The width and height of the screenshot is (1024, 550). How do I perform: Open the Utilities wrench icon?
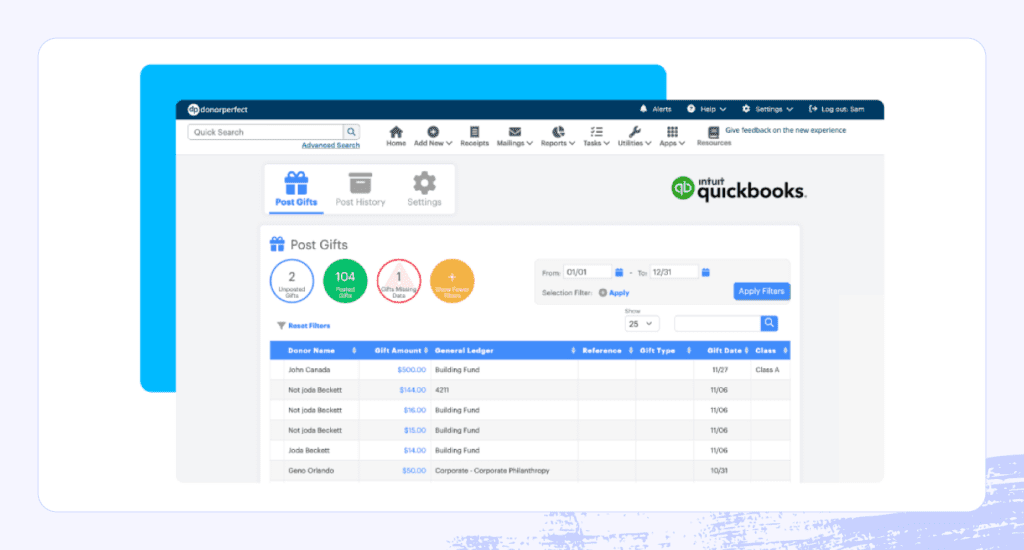634,132
